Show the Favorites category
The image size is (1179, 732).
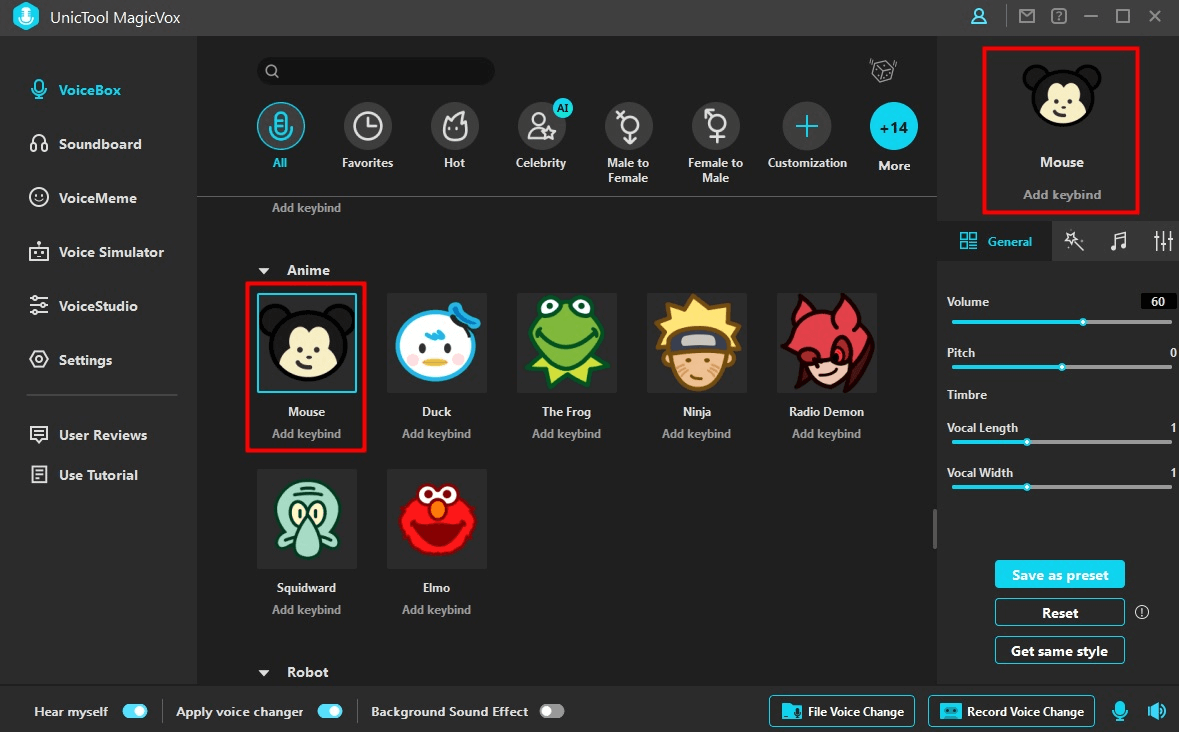[x=368, y=126]
